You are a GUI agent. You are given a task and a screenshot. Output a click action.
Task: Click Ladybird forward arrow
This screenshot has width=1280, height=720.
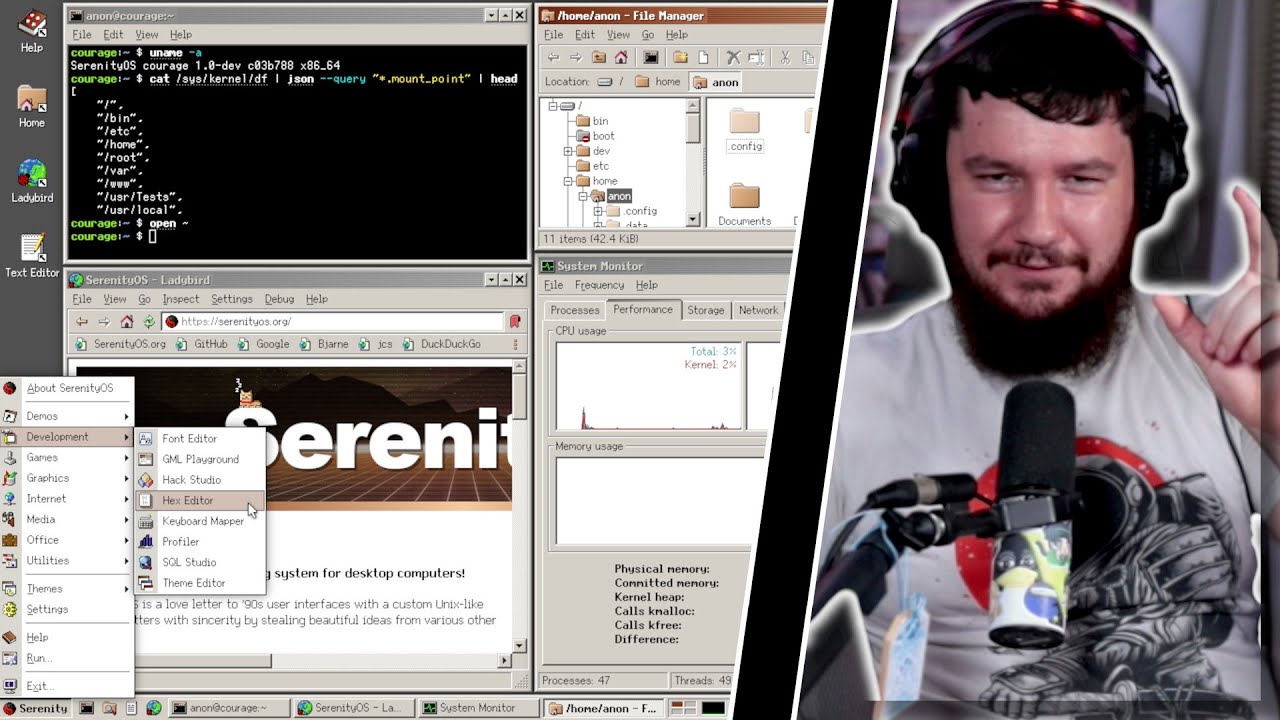click(x=104, y=321)
